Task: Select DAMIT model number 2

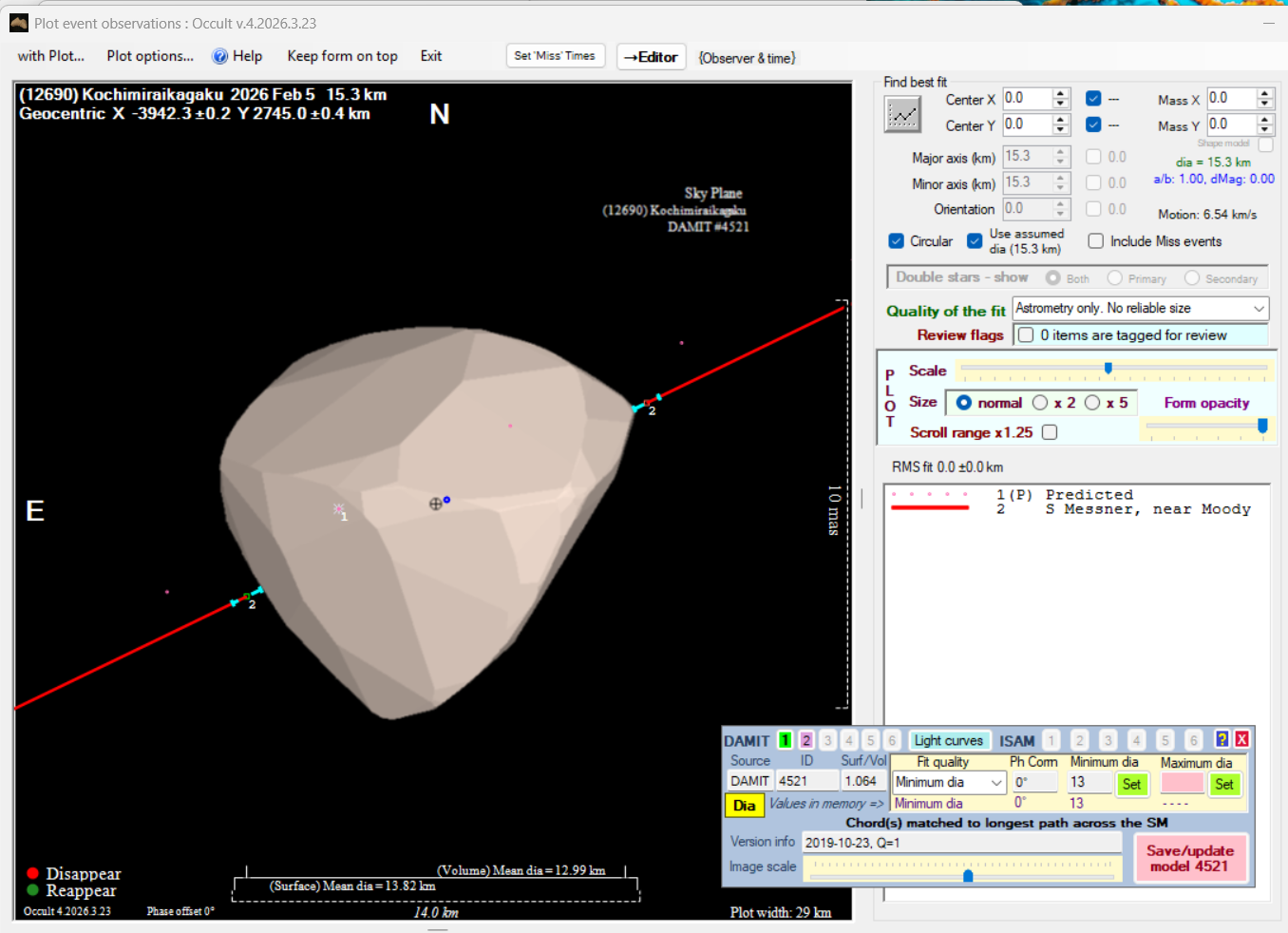Action: (806, 740)
